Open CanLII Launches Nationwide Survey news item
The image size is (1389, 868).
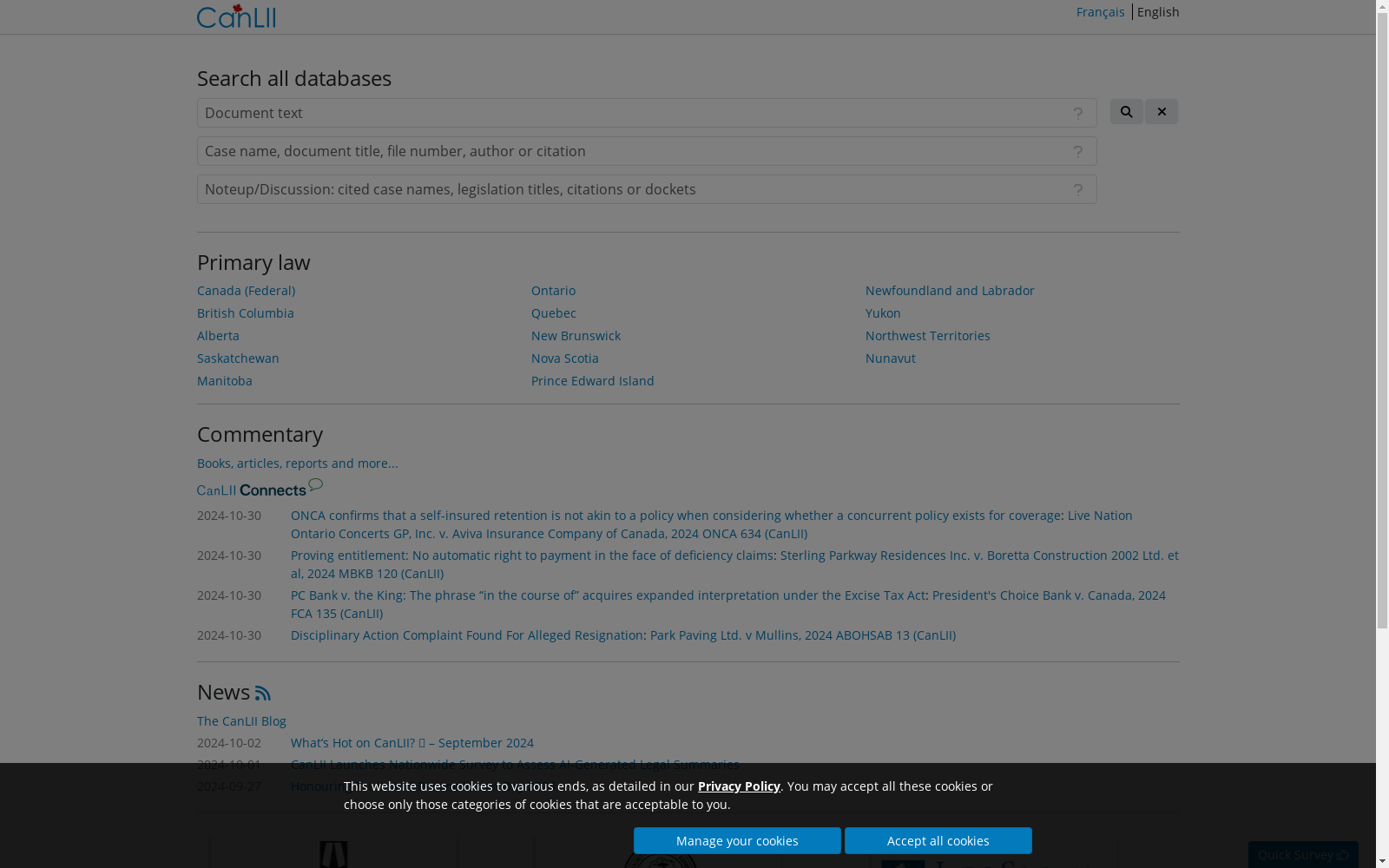(x=515, y=765)
